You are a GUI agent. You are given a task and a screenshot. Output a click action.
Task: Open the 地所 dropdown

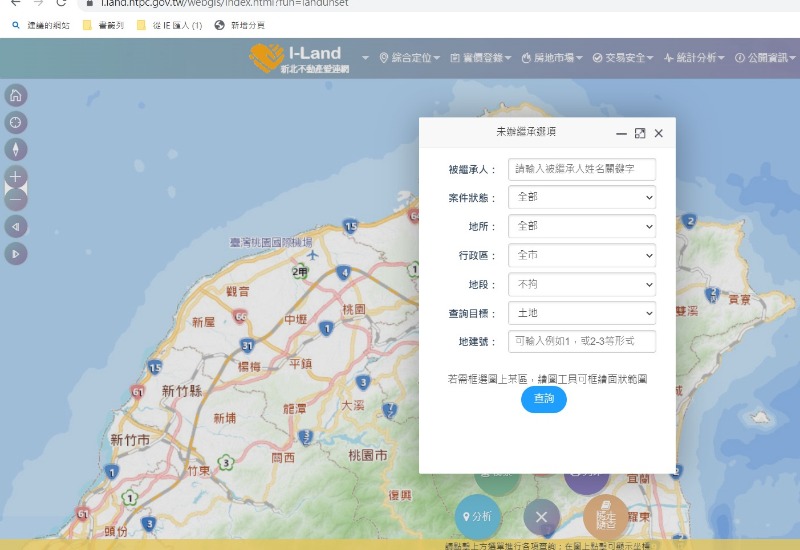[x=581, y=227]
